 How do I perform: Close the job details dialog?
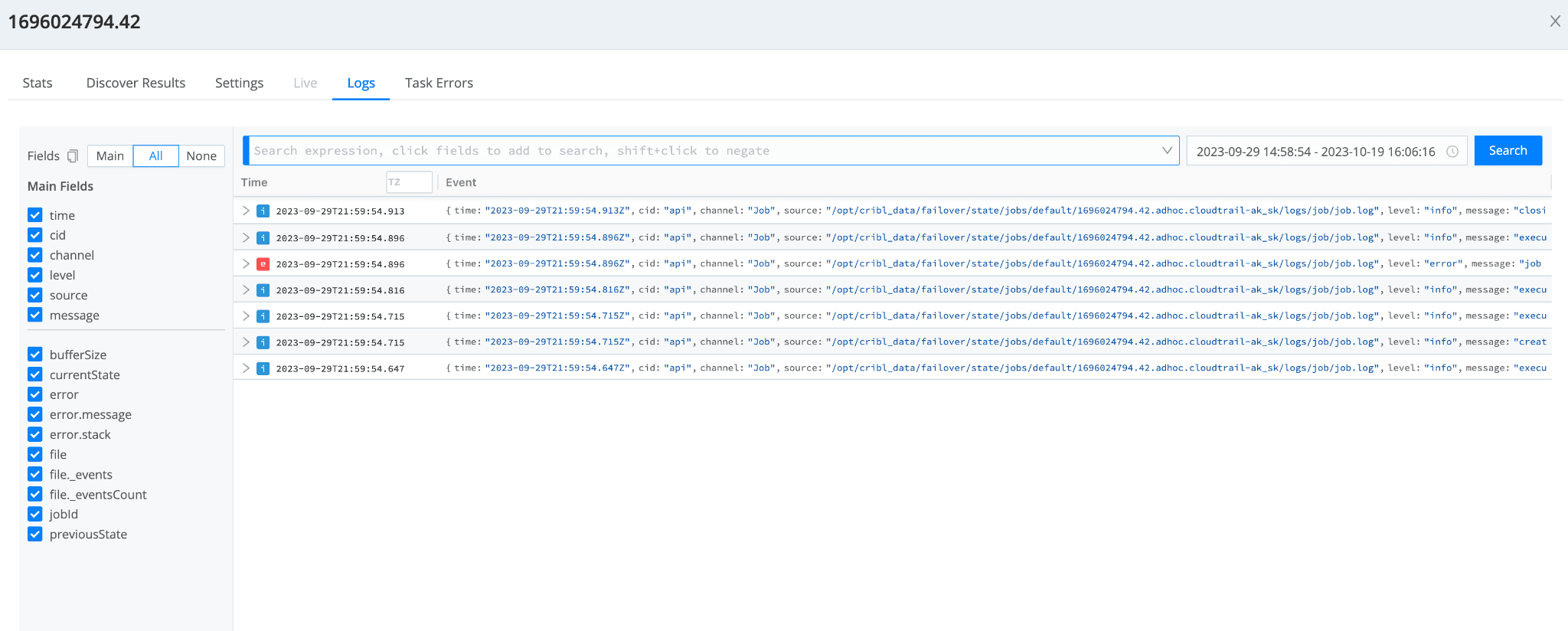coord(1554,21)
